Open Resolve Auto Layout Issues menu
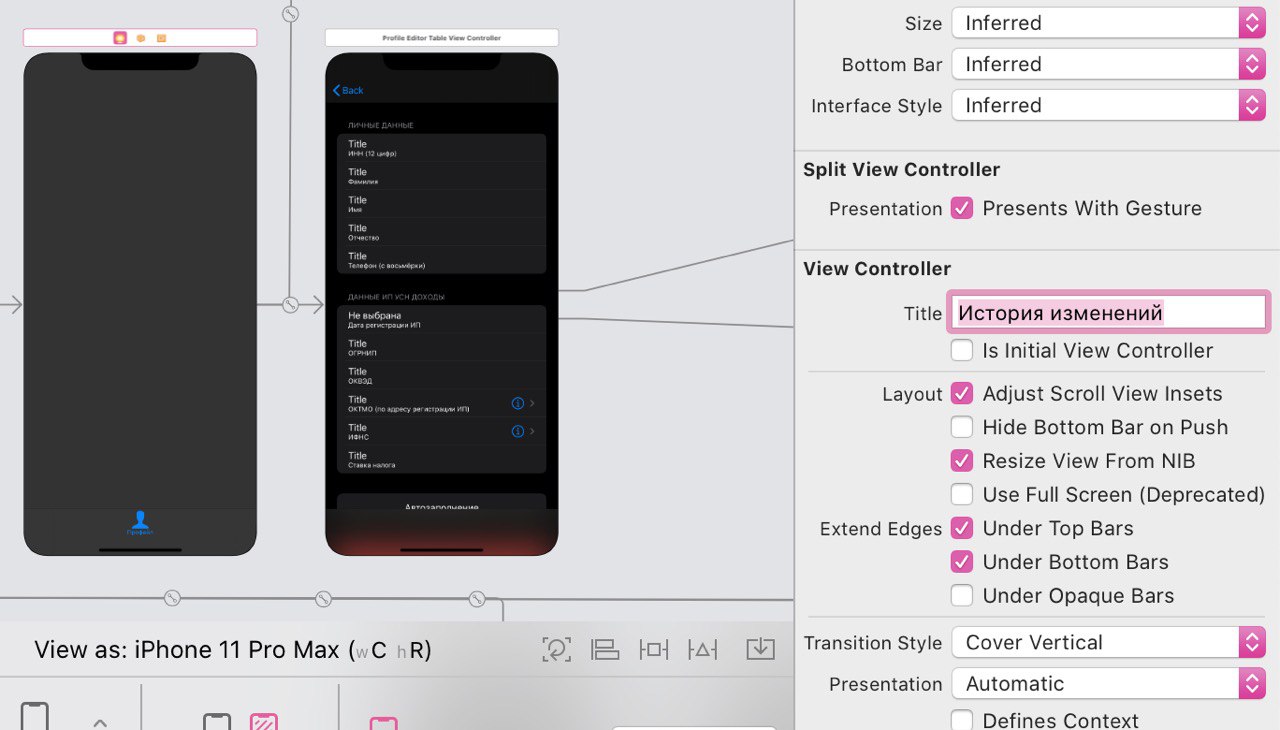Image resolution: width=1280 pixels, height=730 pixels. pos(703,649)
